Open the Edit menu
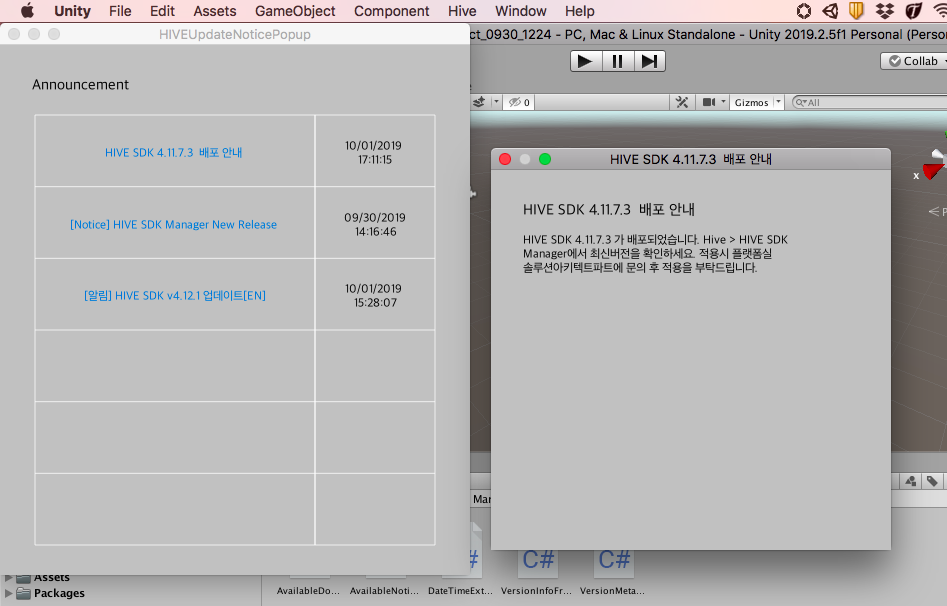The width and height of the screenshot is (947, 606). point(162,11)
